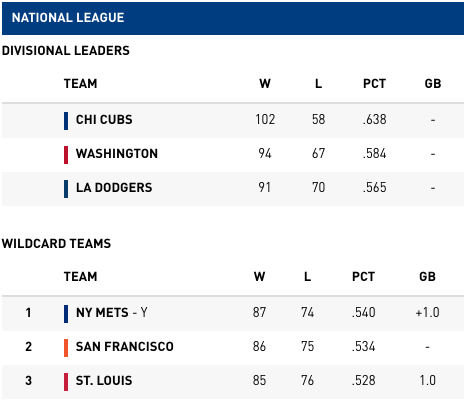The image size is (464, 401).
Task: Open the ST. LOUIS team link
Action: [x=104, y=381]
